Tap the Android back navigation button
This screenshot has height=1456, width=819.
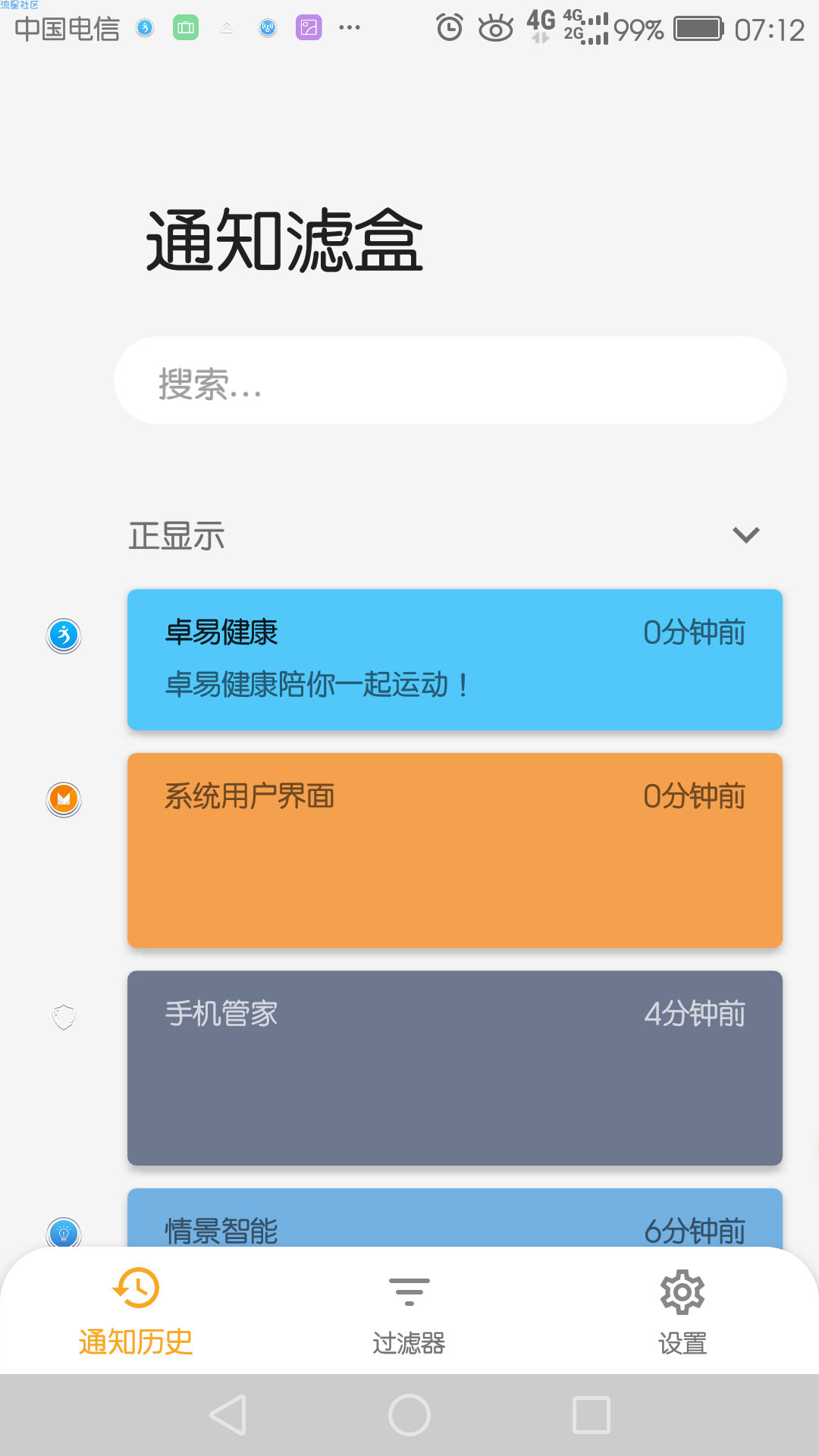[227, 1415]
